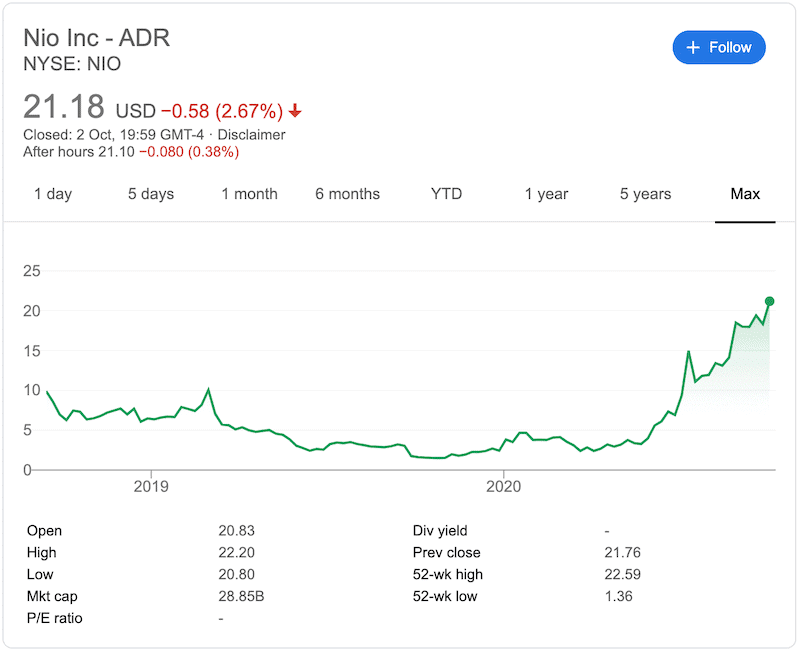Click the 10 y-axis label
This screenshot has width=800, height=651.
pyautogui.click(x=32, y=390)
